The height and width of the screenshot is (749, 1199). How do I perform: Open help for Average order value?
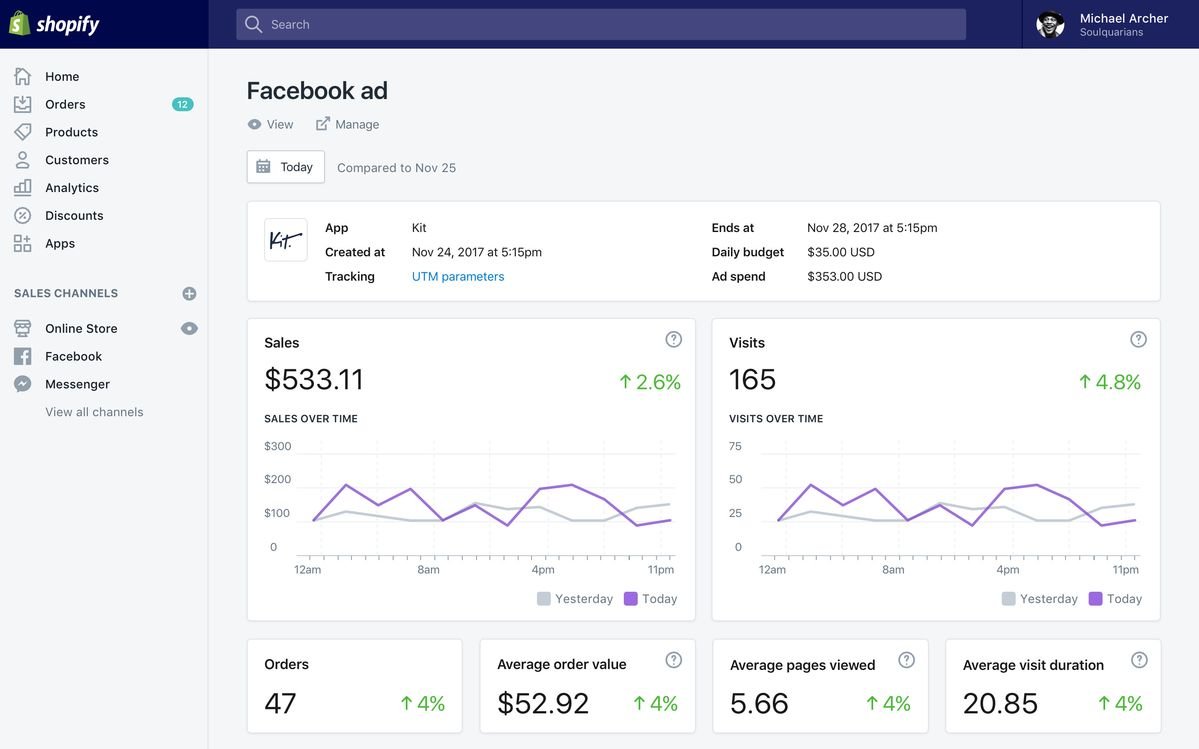pyautogui.click(x=673, y=660)
